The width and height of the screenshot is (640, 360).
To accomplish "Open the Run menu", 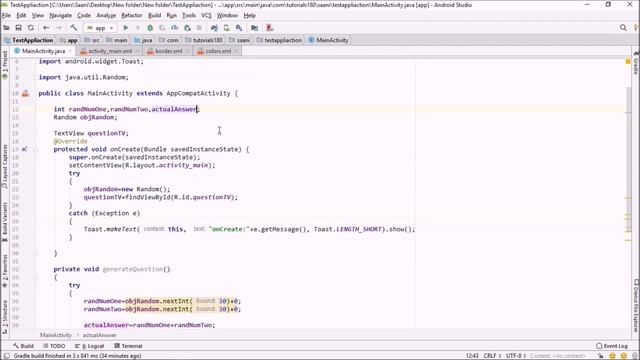I will [171, 16].
